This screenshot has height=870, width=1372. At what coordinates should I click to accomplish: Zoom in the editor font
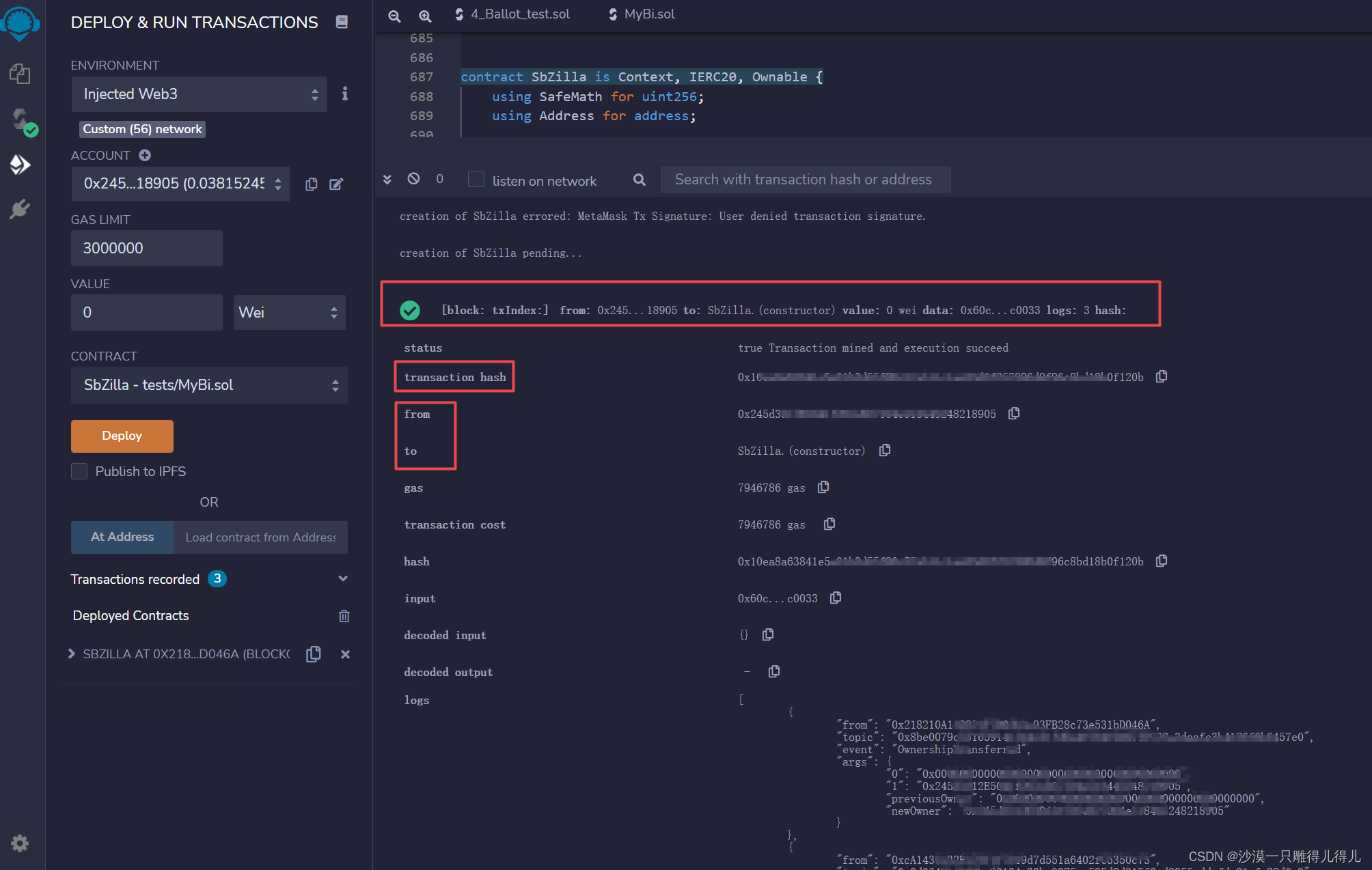pyautogui.click(x=425, y=15)
